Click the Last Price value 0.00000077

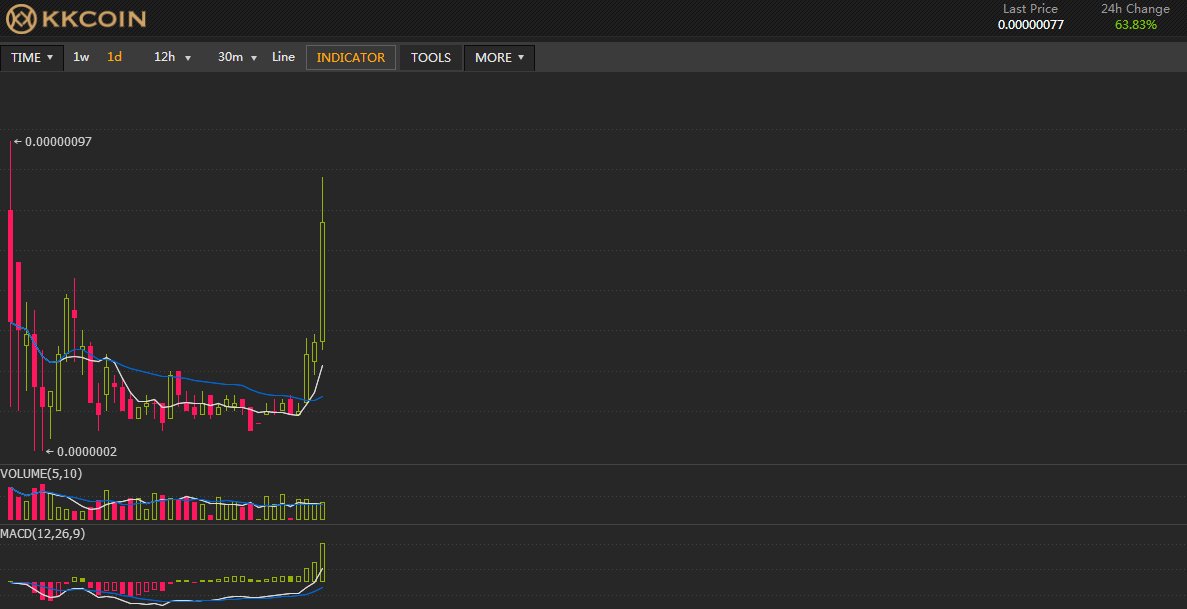click(1029, 24)
